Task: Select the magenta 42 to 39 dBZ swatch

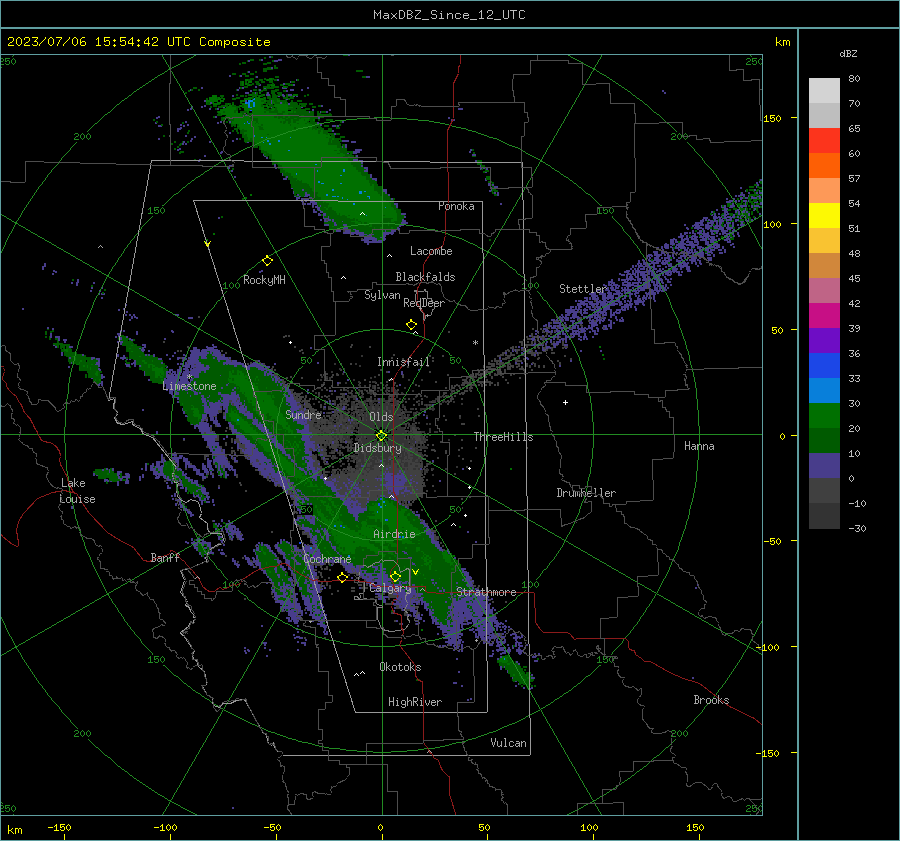Action: point(824,316)
